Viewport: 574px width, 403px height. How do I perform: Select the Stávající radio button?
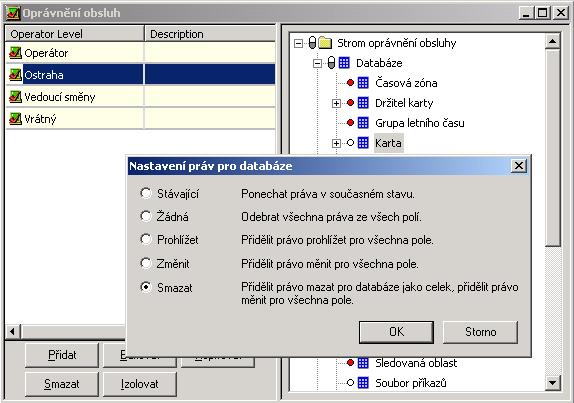(x=146, y=193)
